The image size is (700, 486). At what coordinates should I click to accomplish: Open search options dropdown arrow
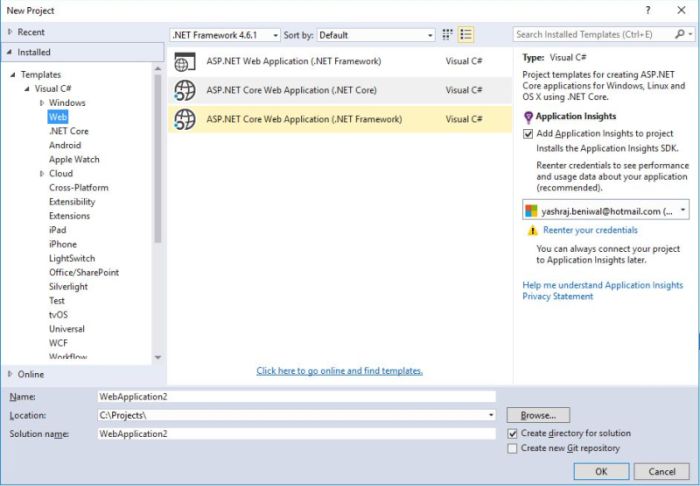pos(690,34)
